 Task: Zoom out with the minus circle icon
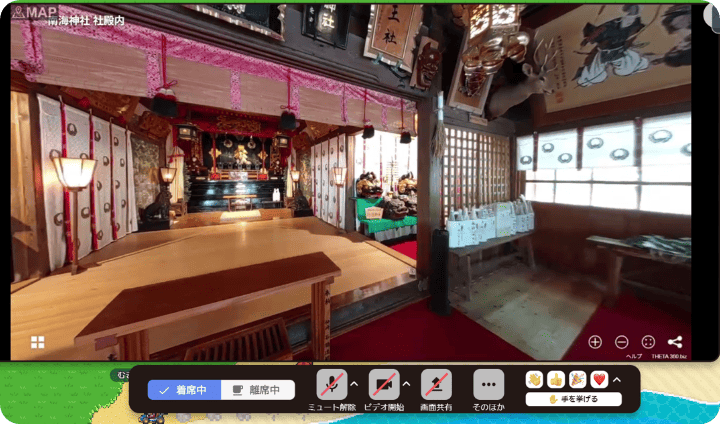pos(621,342)
